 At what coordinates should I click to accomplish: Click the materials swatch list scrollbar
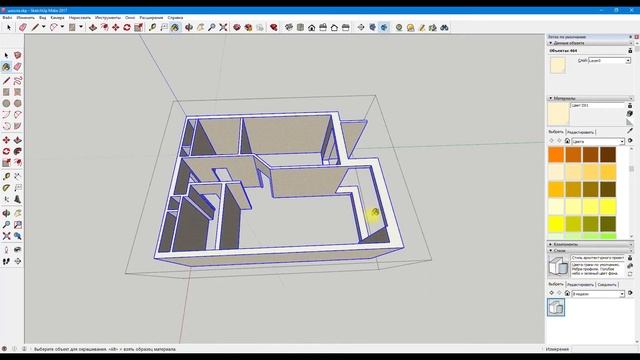point(631,192)
